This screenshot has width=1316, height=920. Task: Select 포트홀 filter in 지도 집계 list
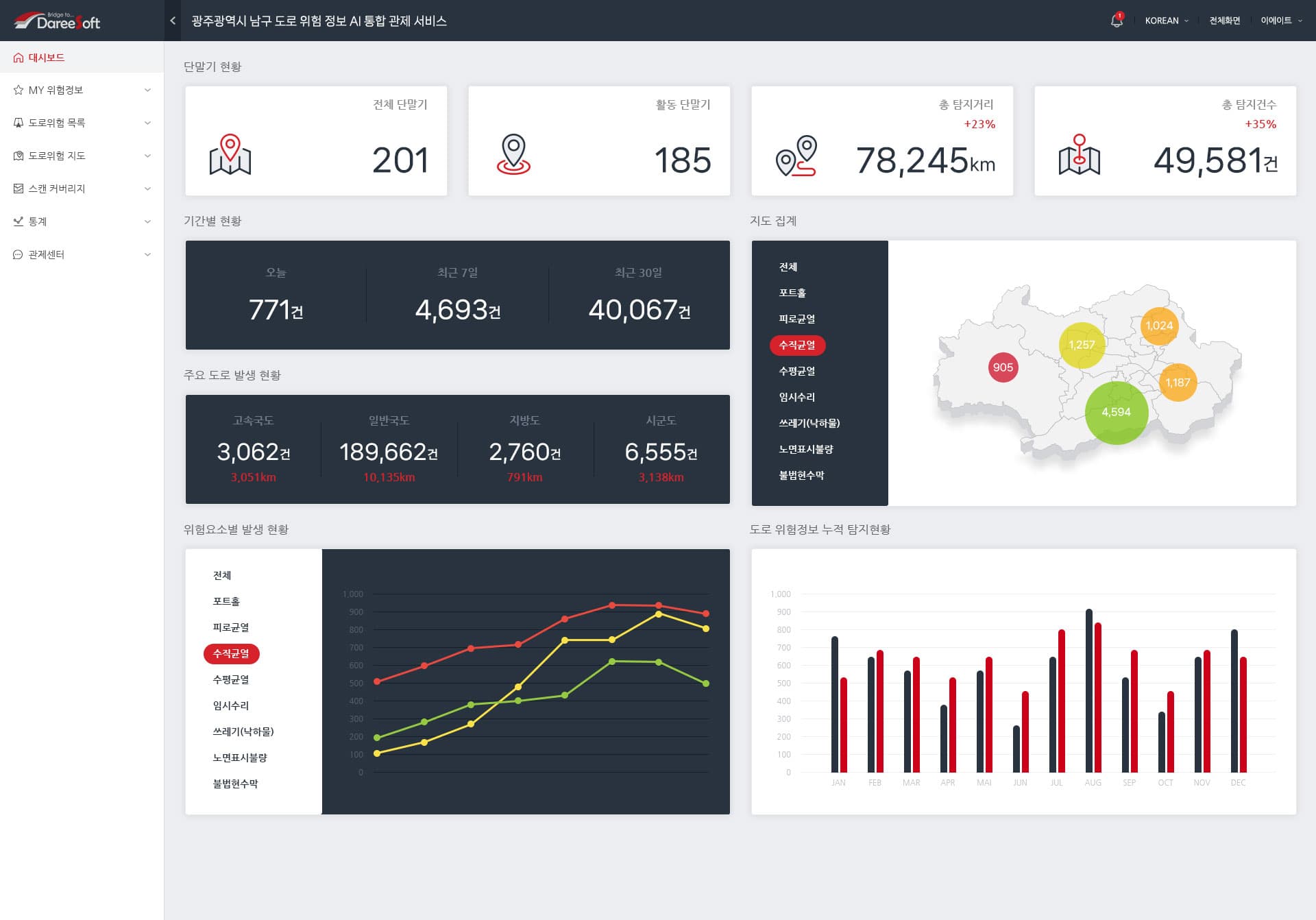[792, 293]
